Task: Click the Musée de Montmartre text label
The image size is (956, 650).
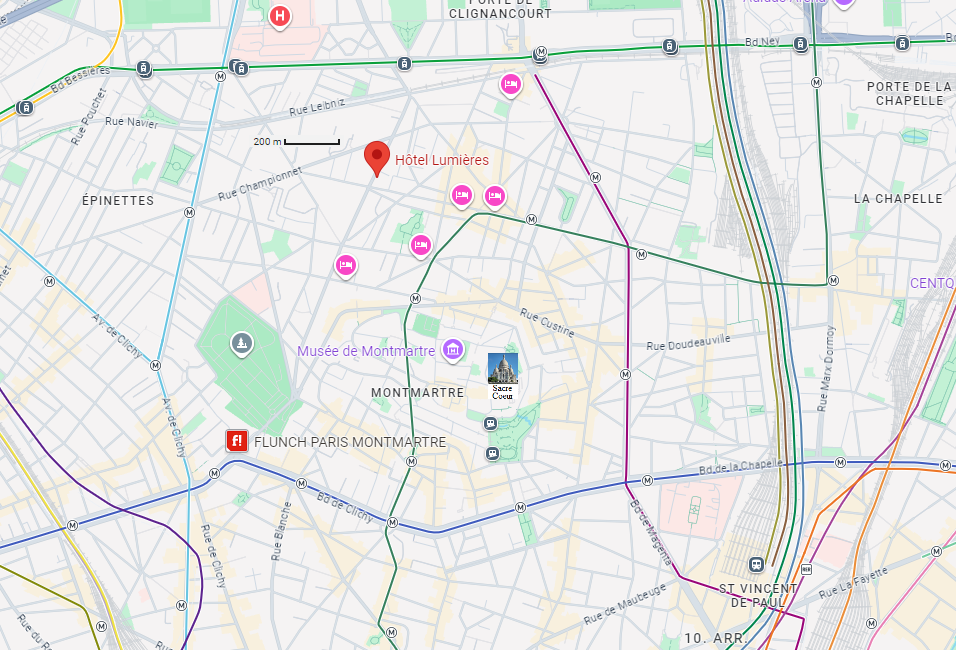Action: 366,351
